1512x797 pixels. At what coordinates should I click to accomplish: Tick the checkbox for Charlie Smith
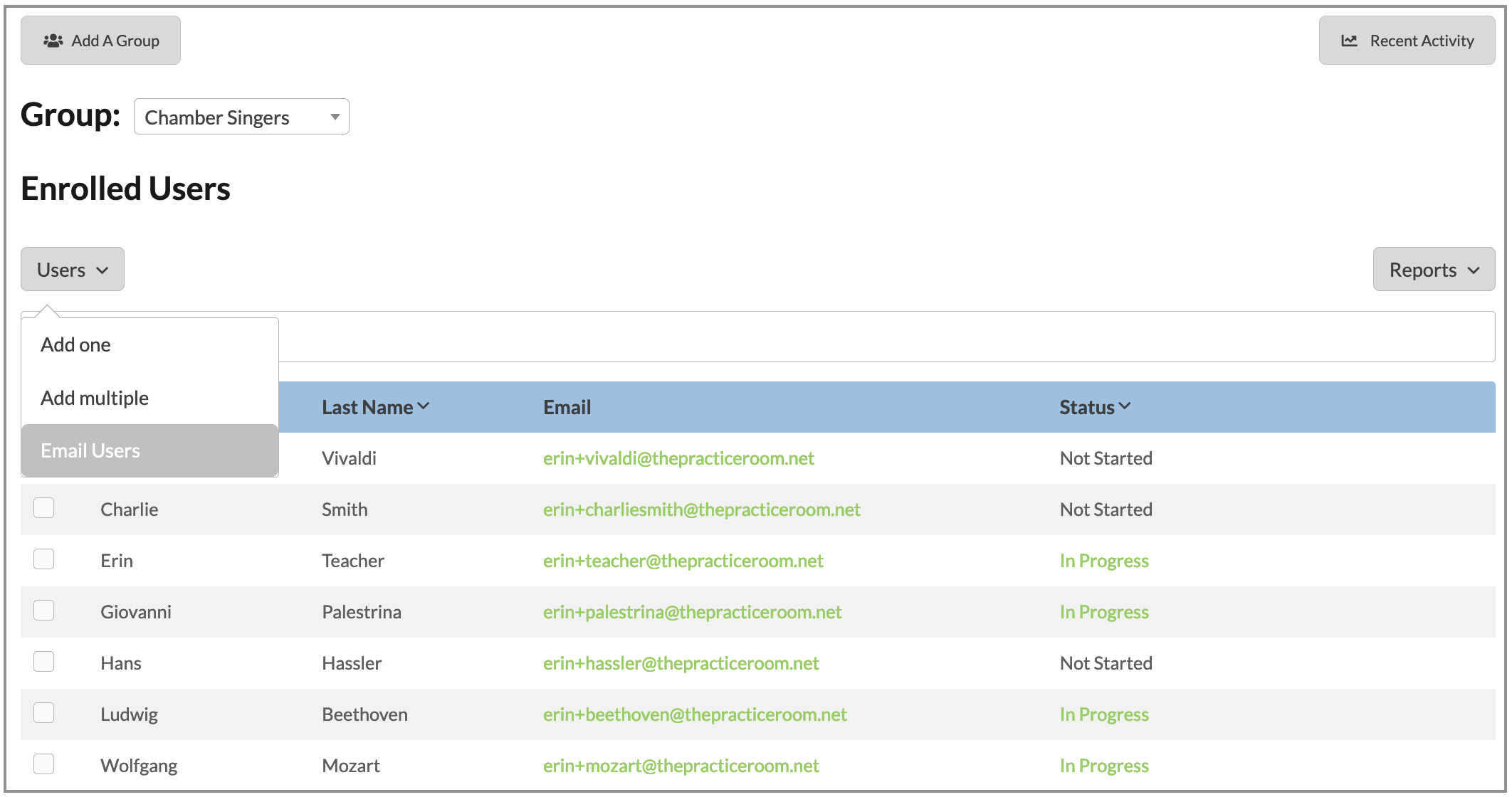coord(44,508)
